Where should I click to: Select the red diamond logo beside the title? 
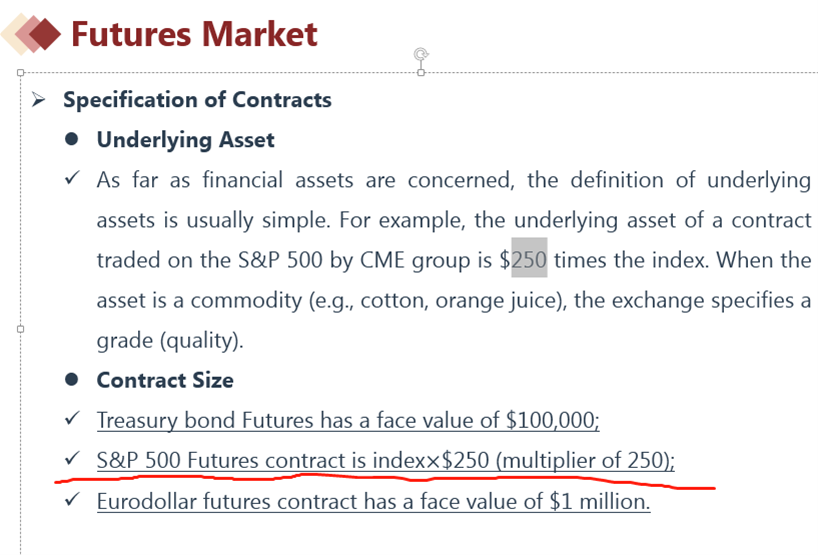point(31,34)
